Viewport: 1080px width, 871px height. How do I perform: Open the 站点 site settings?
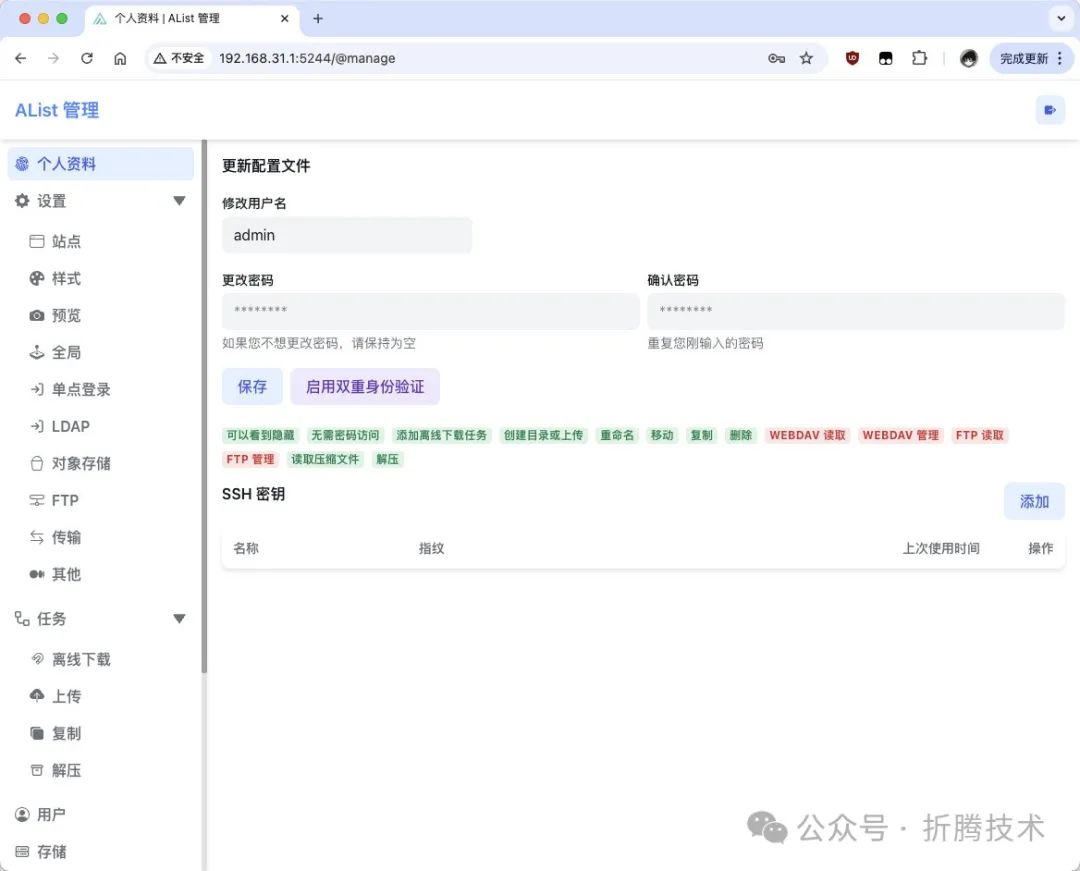[x=66, y=242]
